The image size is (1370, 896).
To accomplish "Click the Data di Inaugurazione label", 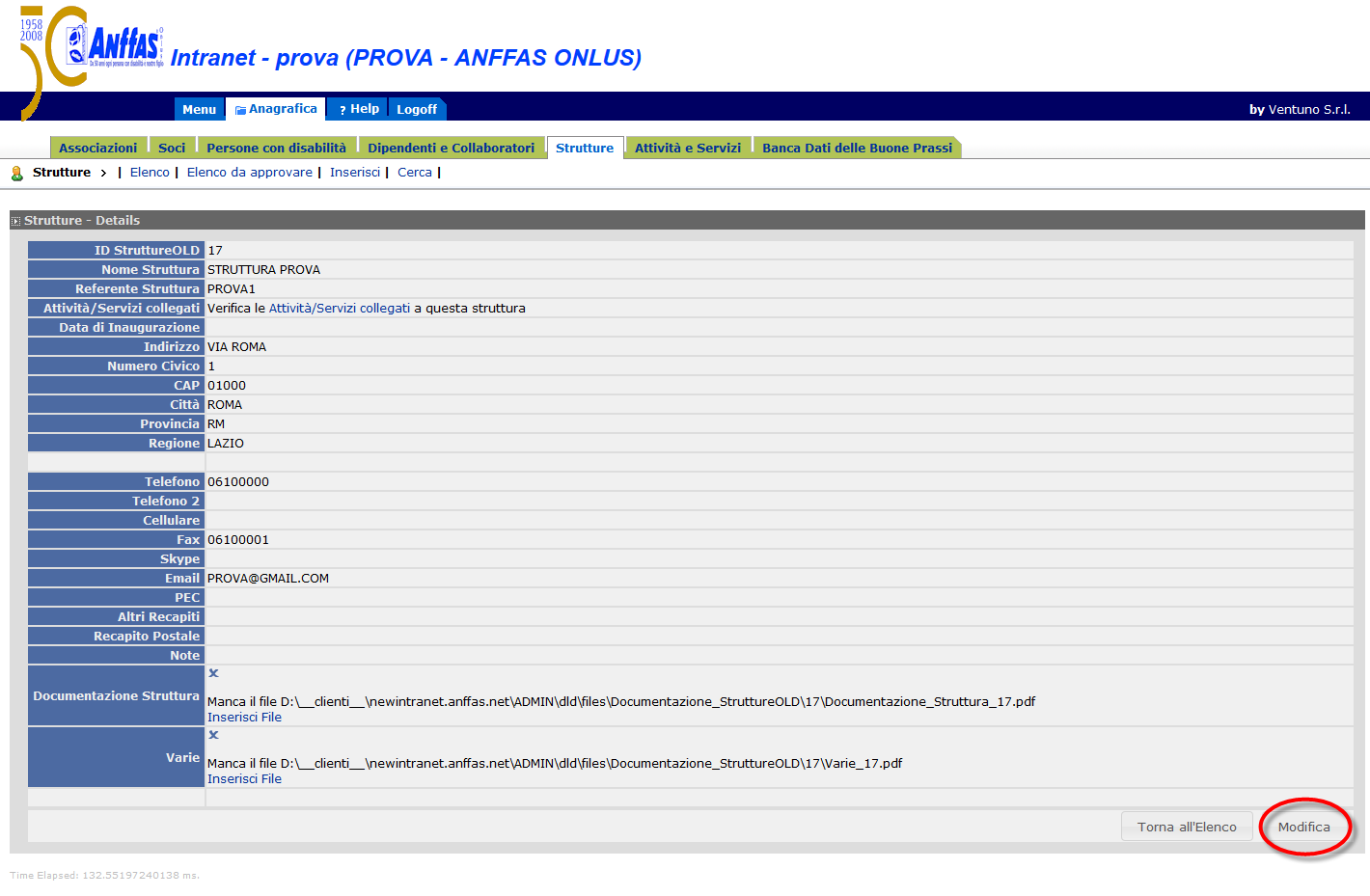I will pyautogui.click(x=129, y=328).
